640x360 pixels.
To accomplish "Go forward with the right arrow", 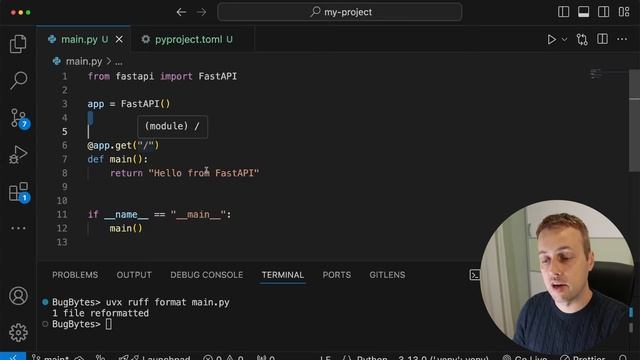I will (x=201, y=12).
